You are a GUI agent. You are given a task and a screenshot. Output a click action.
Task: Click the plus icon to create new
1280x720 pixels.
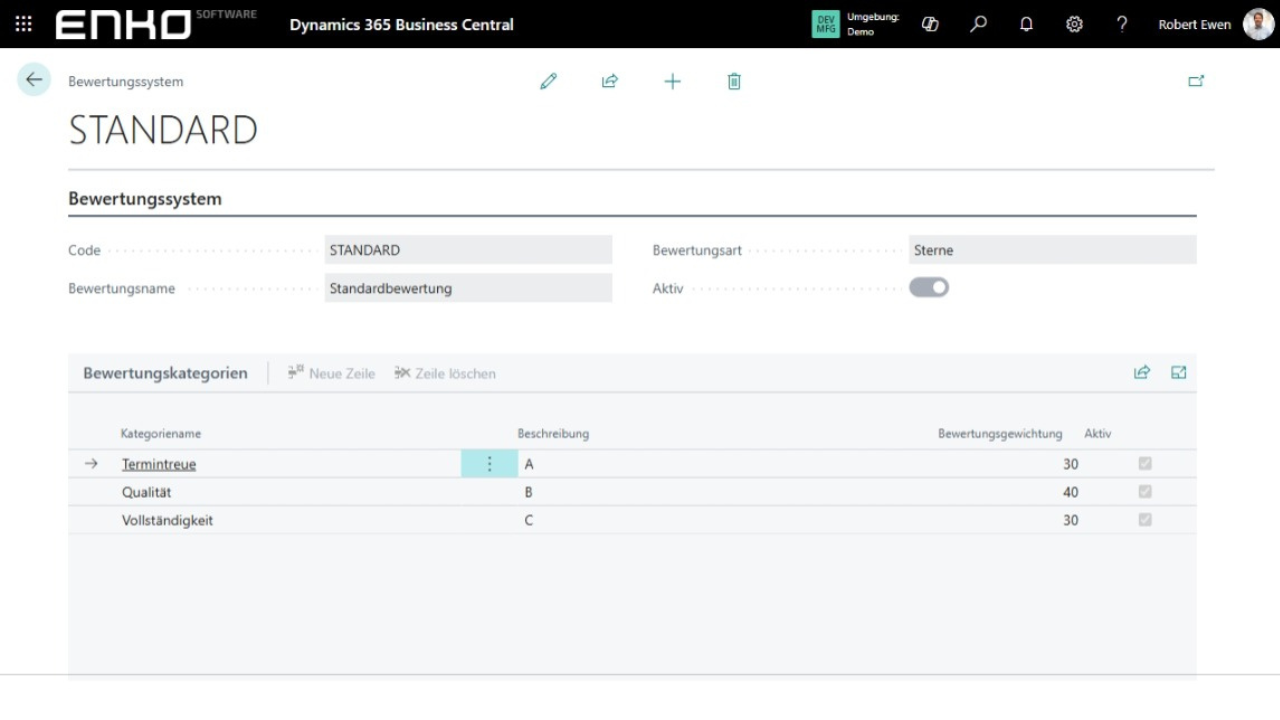point(672,81)
